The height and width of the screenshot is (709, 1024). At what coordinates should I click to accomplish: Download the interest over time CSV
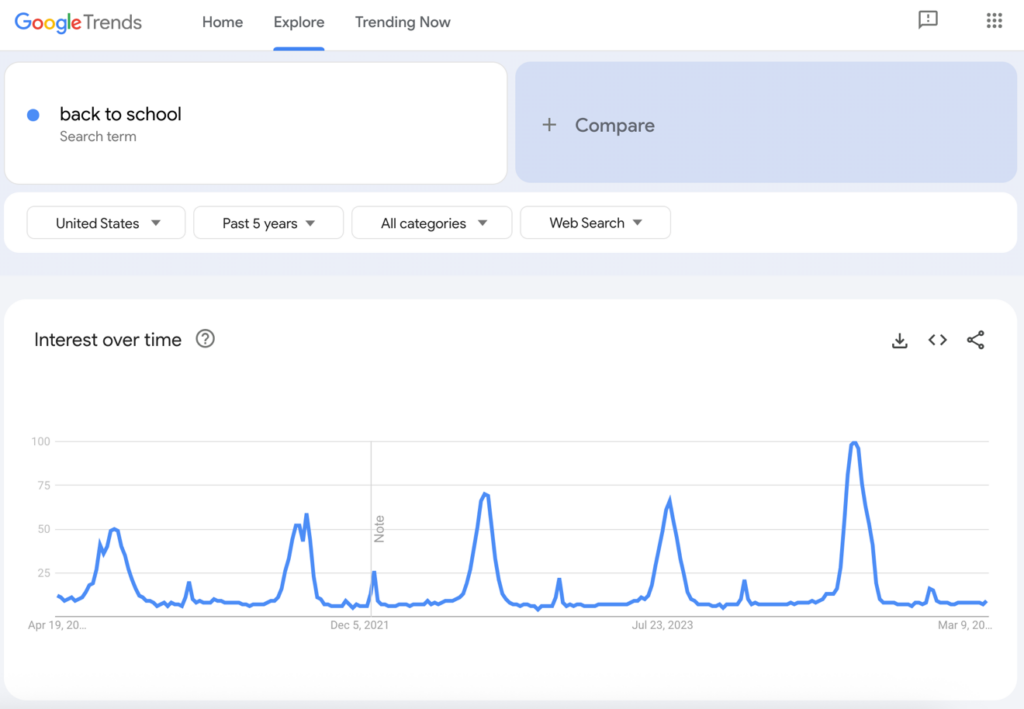pos(899,340)
